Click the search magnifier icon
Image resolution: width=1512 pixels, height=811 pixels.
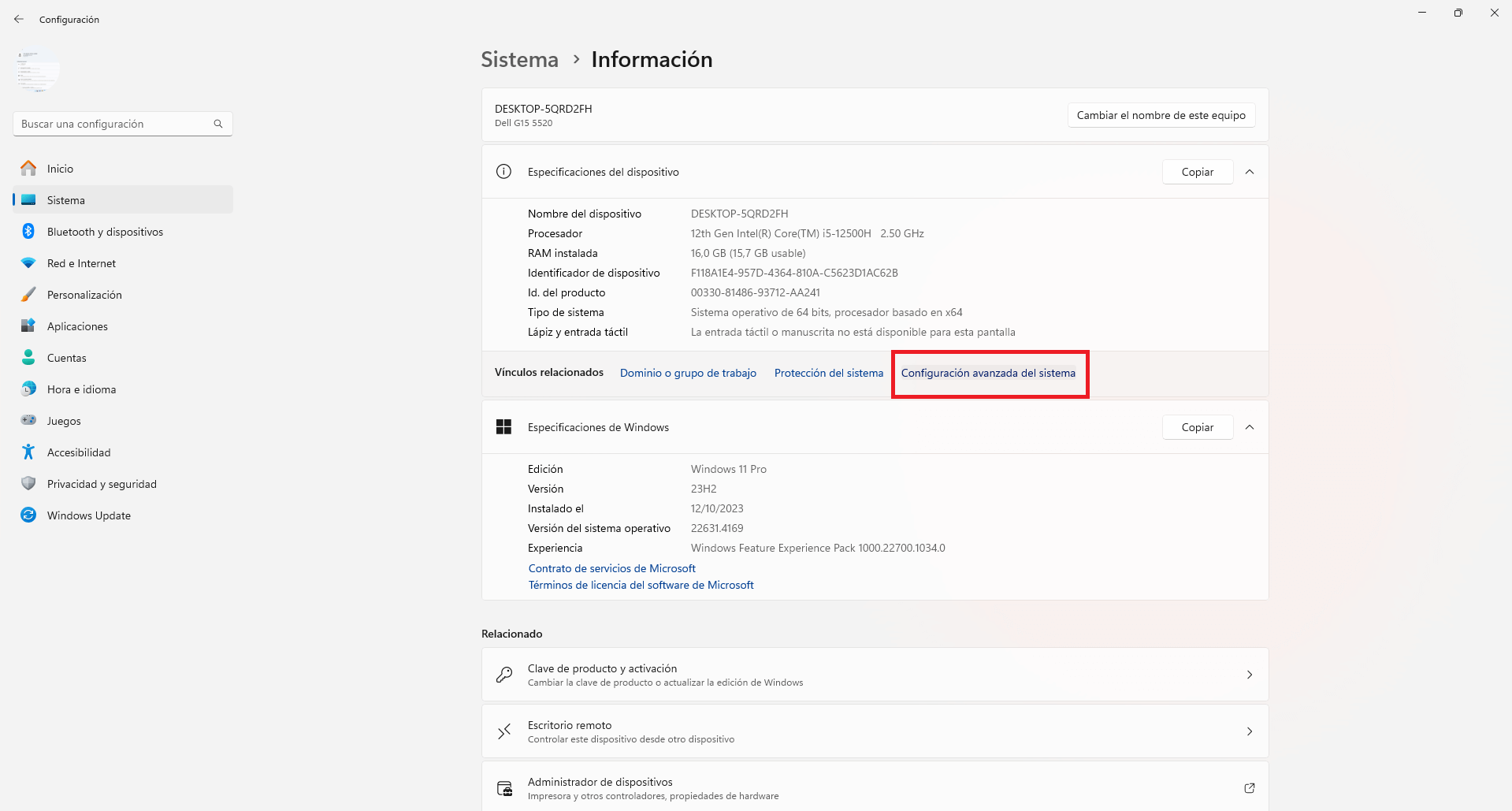coord(218,124)
